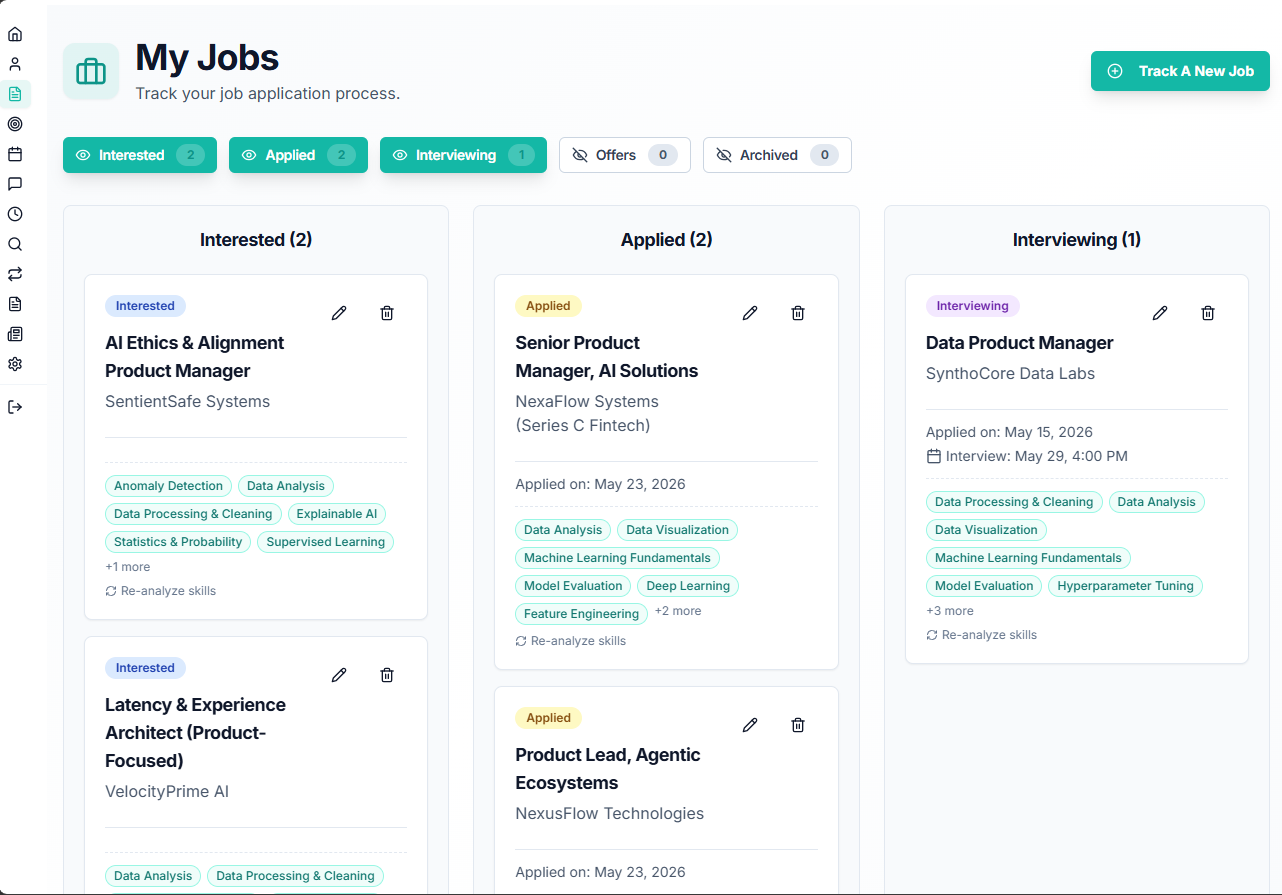Open the target goals icon in sidebar
The width and height of the screenshot is (1282, 895).
coord(15,124)
